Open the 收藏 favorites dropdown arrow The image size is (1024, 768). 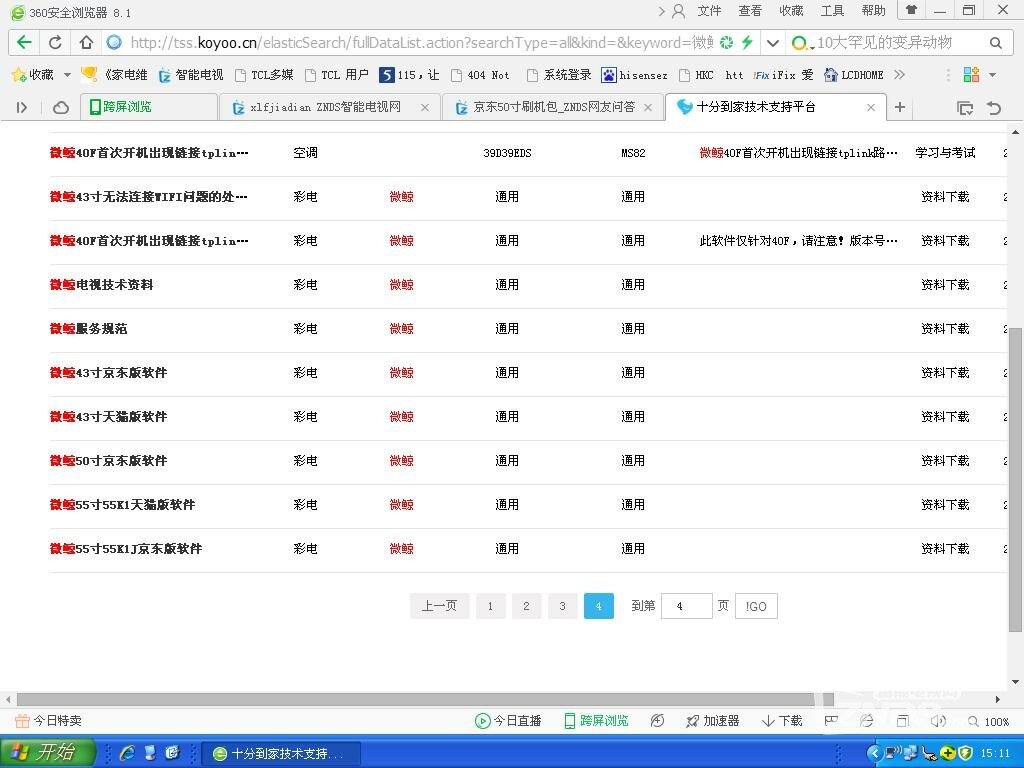click(x=67, y=75)
